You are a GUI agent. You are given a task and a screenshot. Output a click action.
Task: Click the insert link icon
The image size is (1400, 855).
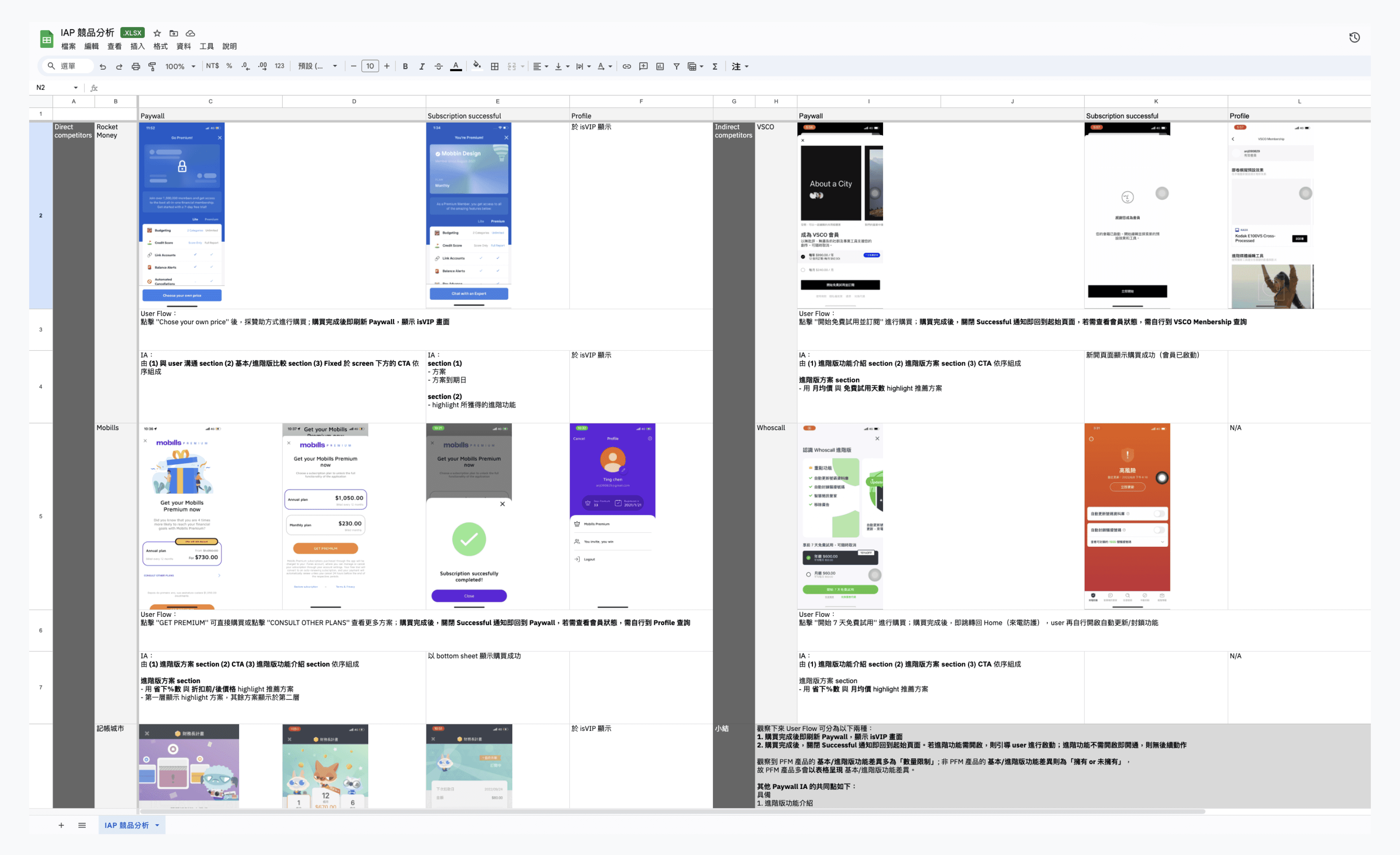[627, 66]
